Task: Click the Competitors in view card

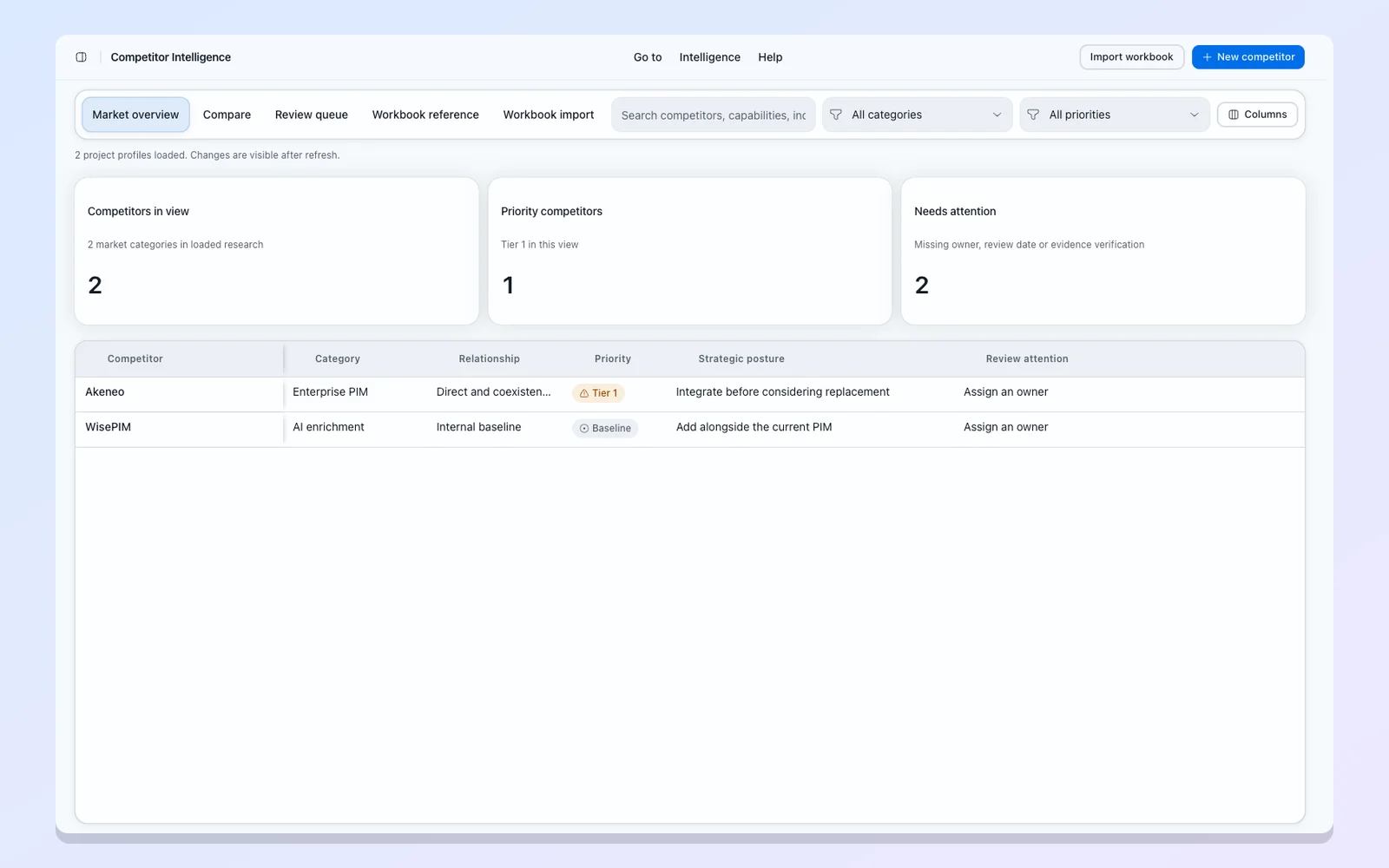Action: coord(277,252)
